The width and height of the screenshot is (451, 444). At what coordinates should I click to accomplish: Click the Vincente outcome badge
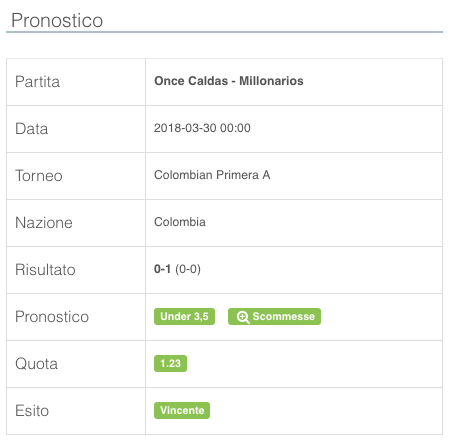pyautogui.click(x=182, y=410)
